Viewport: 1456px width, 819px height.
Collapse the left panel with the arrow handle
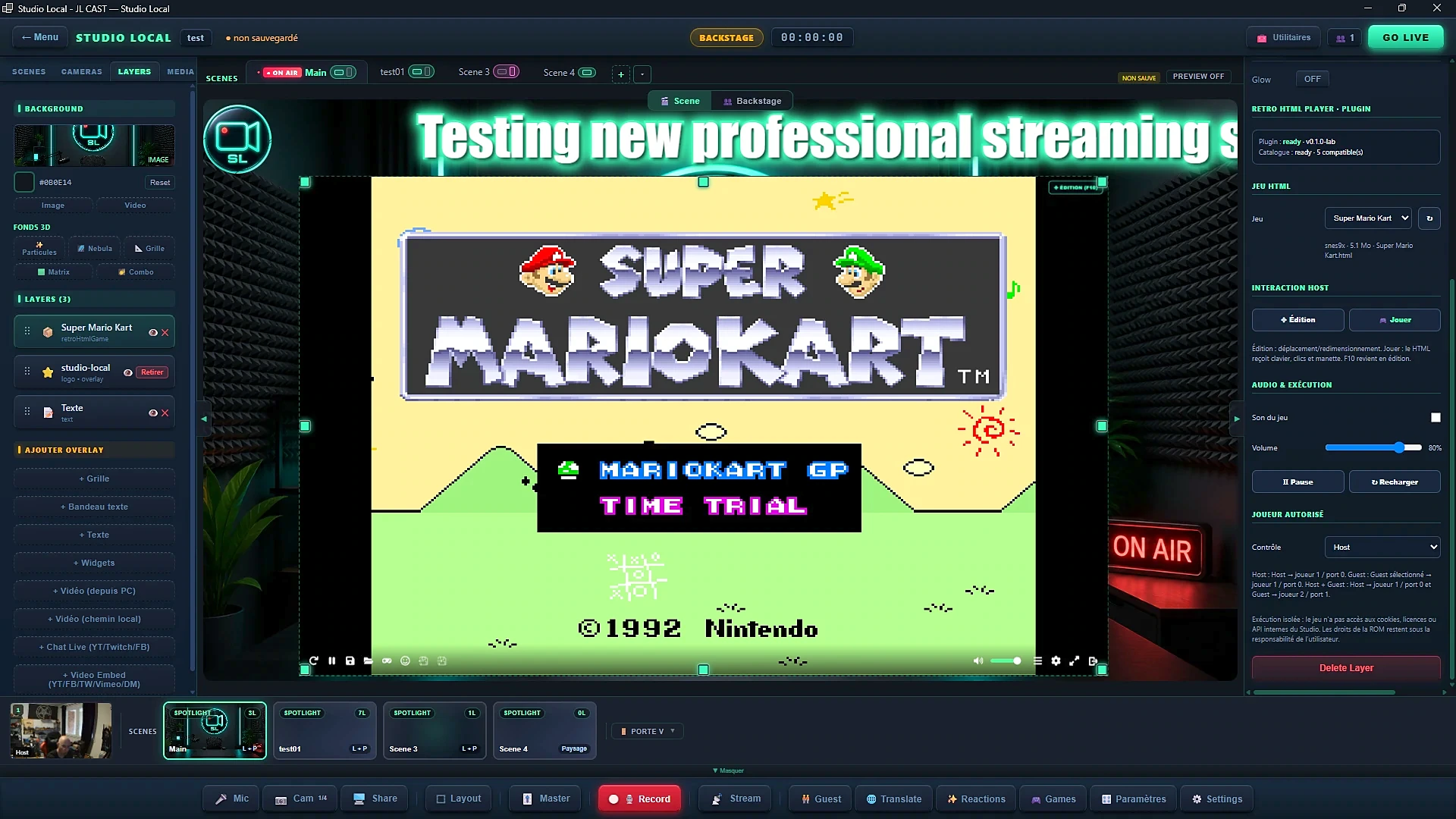pyautogui.click(x=203, y=419)
